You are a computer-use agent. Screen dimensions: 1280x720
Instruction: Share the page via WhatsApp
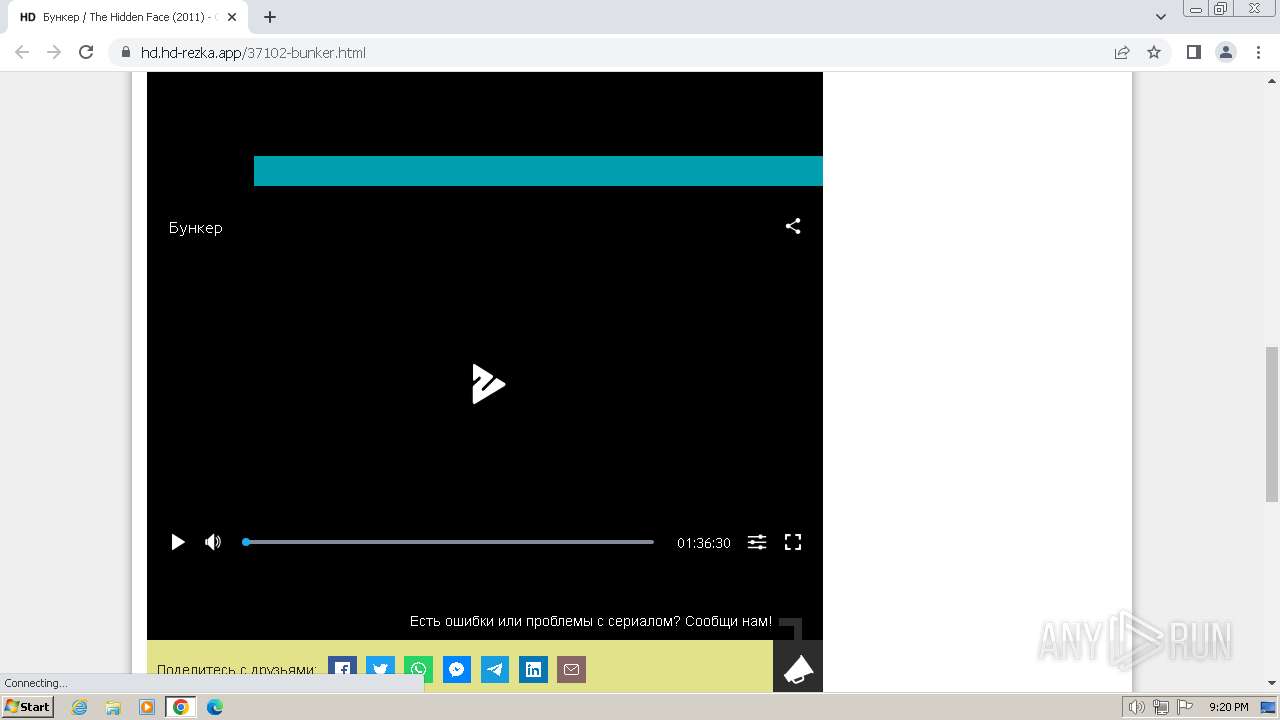point(418,669)
